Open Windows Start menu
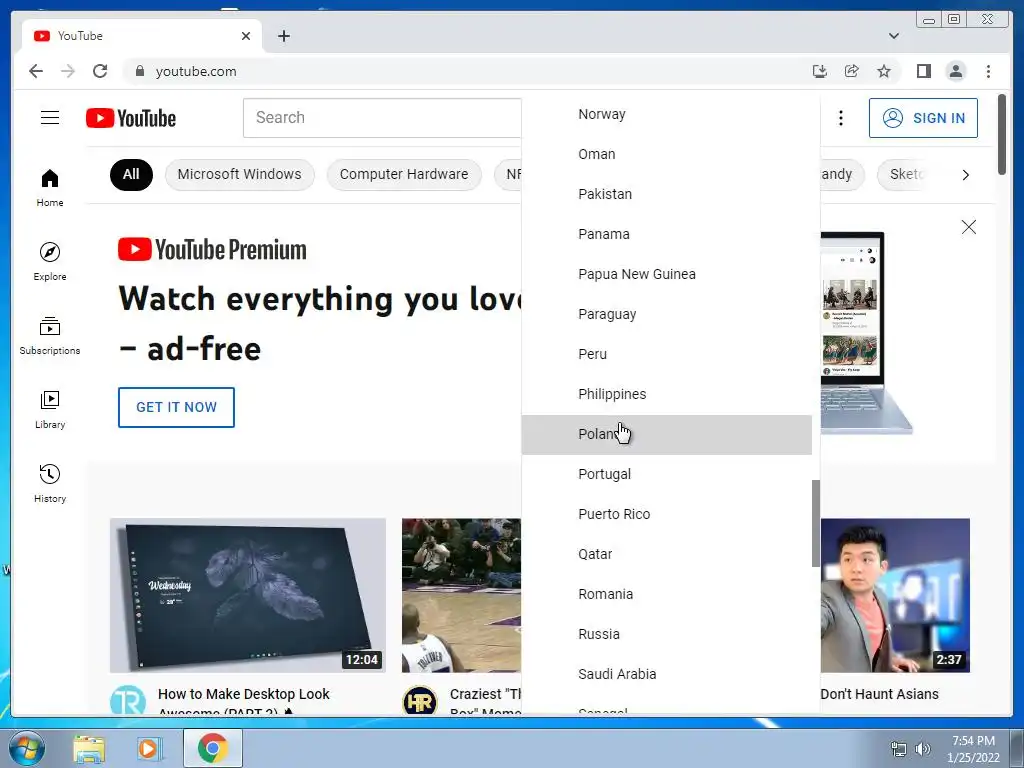The height and width of the screenshot is (768, 1024). [x=27, y=748]
